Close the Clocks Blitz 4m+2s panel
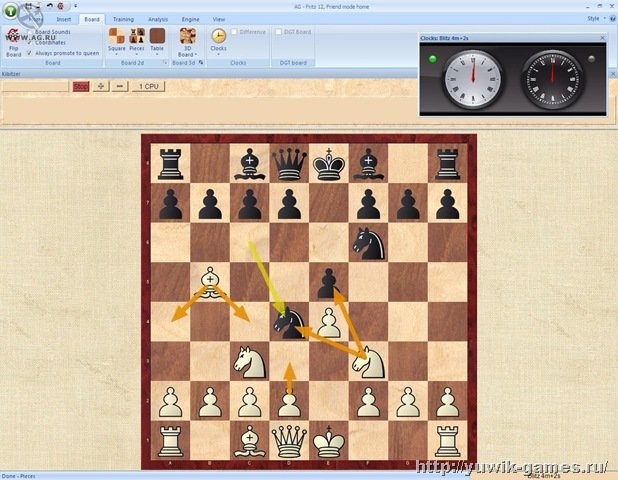Viewport: 618px width, 480px height. [603, 38]
